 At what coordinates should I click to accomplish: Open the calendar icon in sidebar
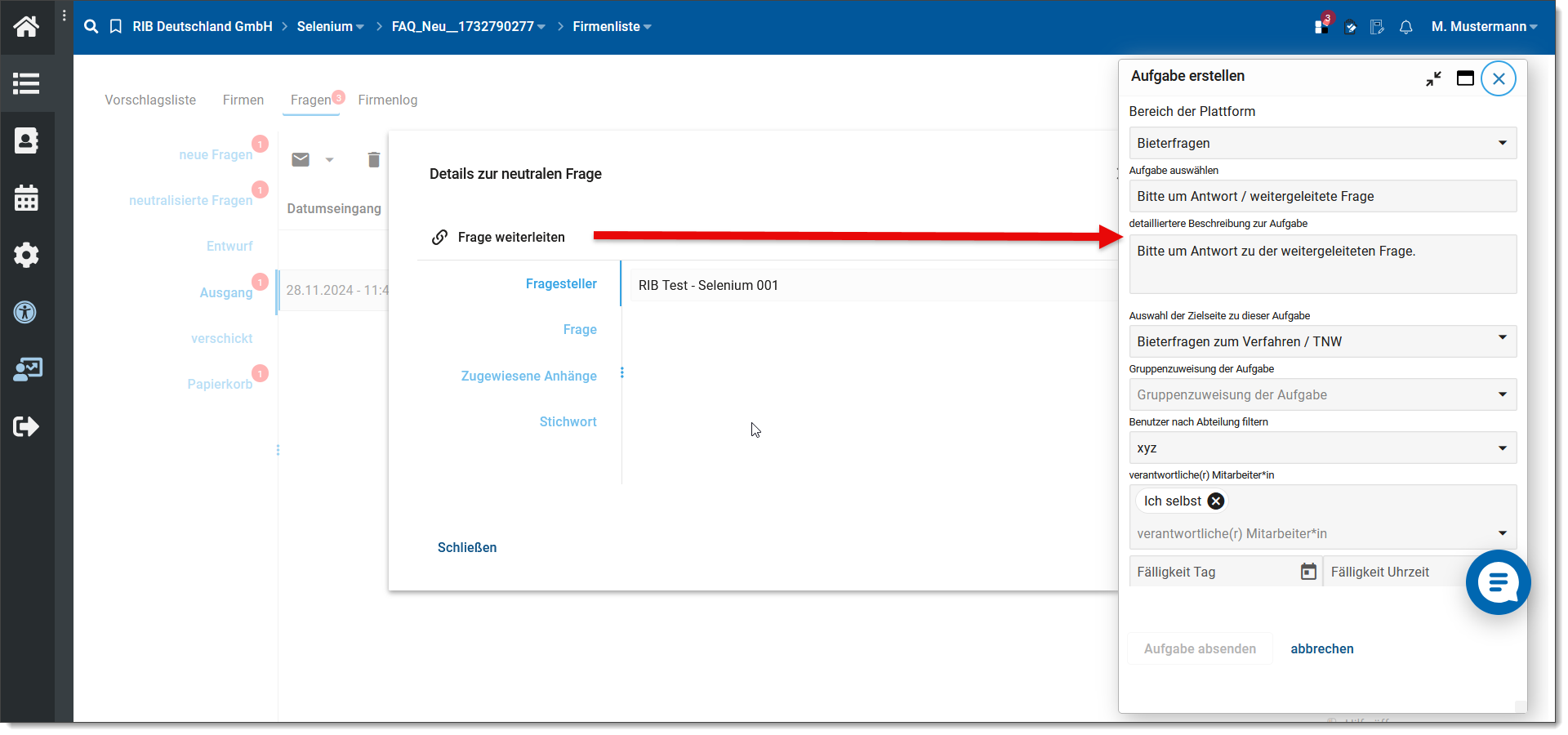click(x=26, y=198)
